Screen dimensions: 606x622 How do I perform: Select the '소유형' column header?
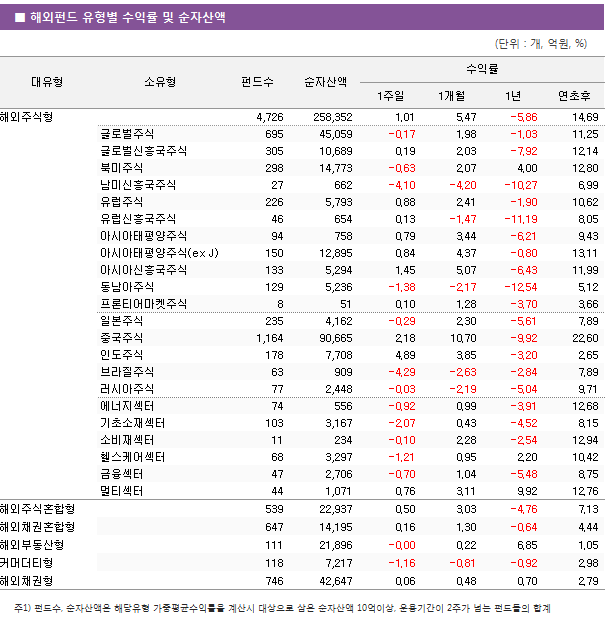click(160, 82)
